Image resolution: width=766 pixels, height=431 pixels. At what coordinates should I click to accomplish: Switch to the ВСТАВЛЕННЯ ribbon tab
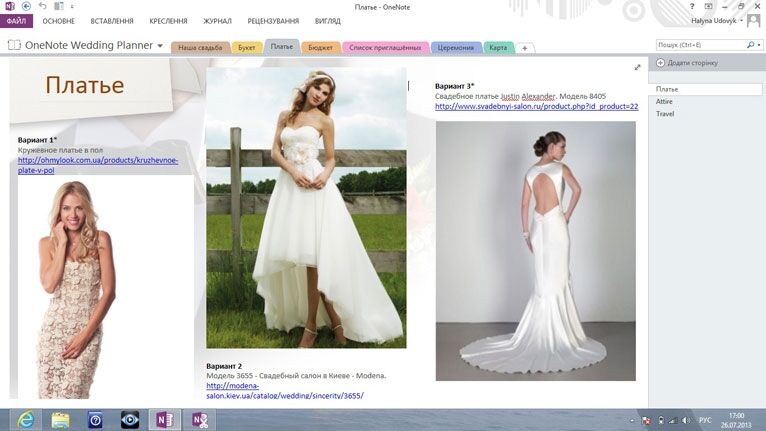coord(112,20)
